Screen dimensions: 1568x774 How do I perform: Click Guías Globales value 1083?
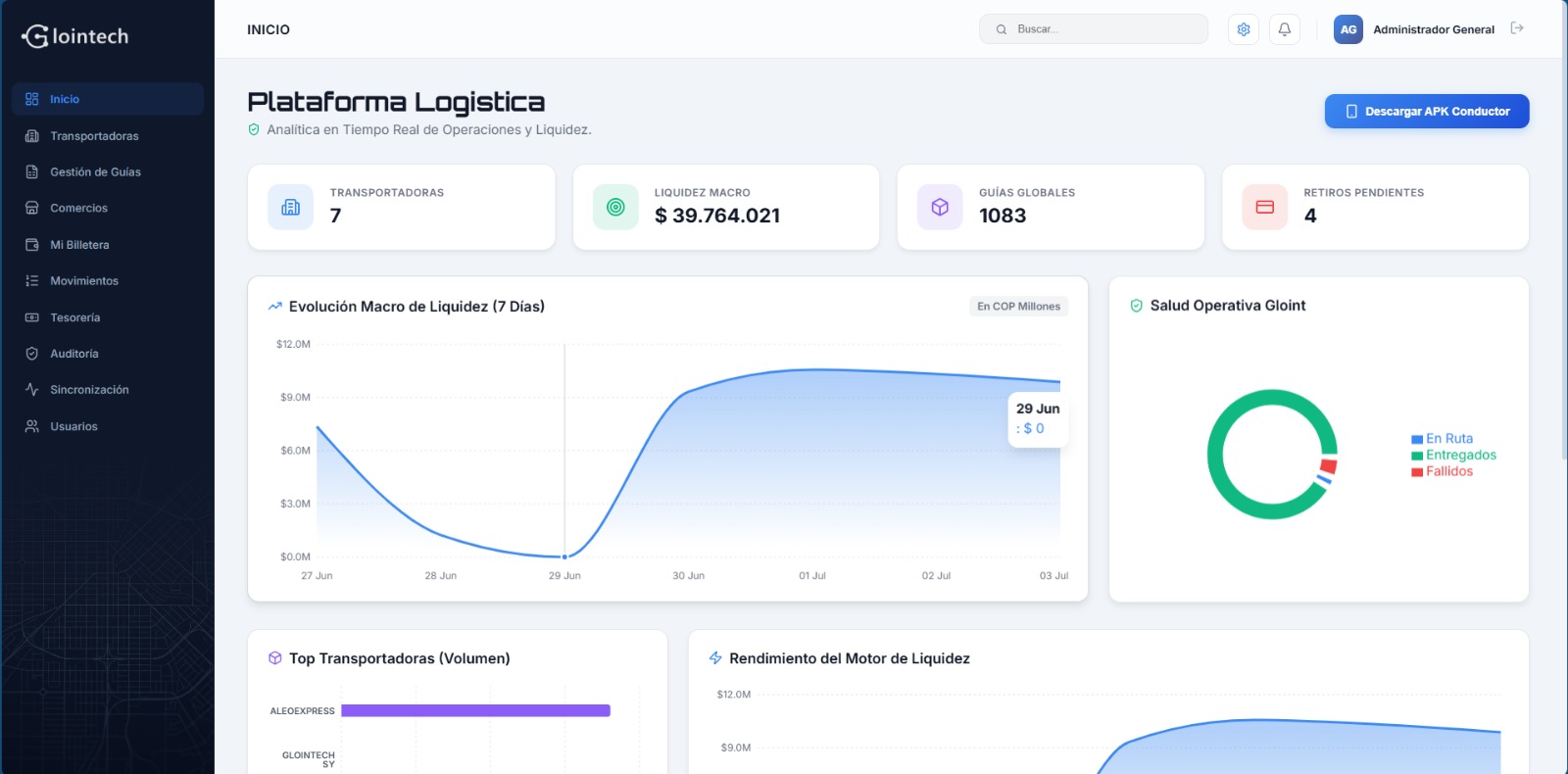pyautogui.click(x=1003, y=216)
